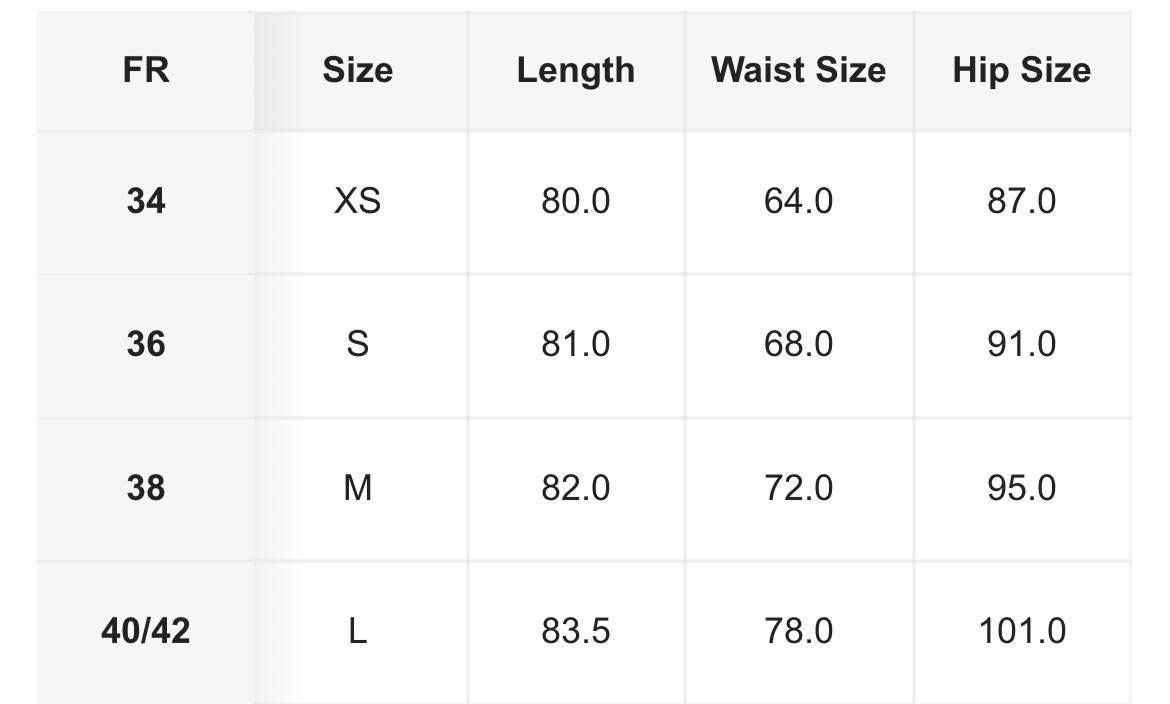Click the L size cell
Screen dimensions: 1170x704
[357, 631]
